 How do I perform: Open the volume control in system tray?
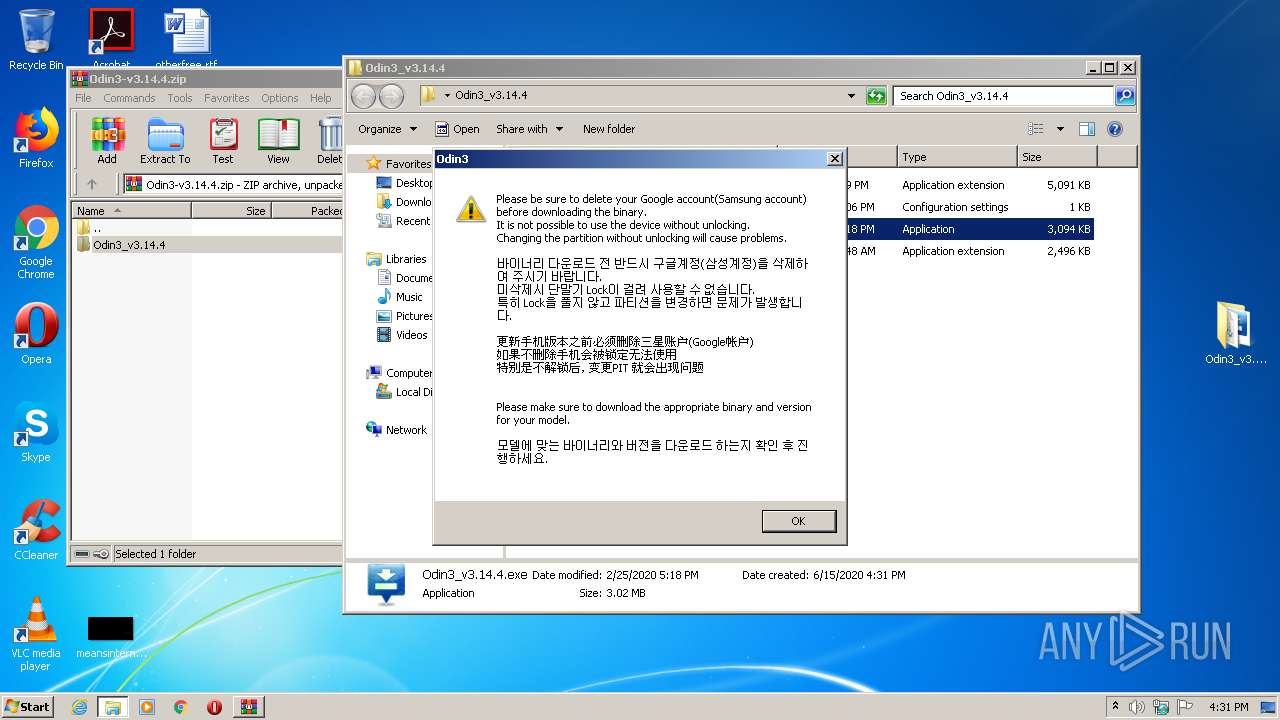[1137, 707]
